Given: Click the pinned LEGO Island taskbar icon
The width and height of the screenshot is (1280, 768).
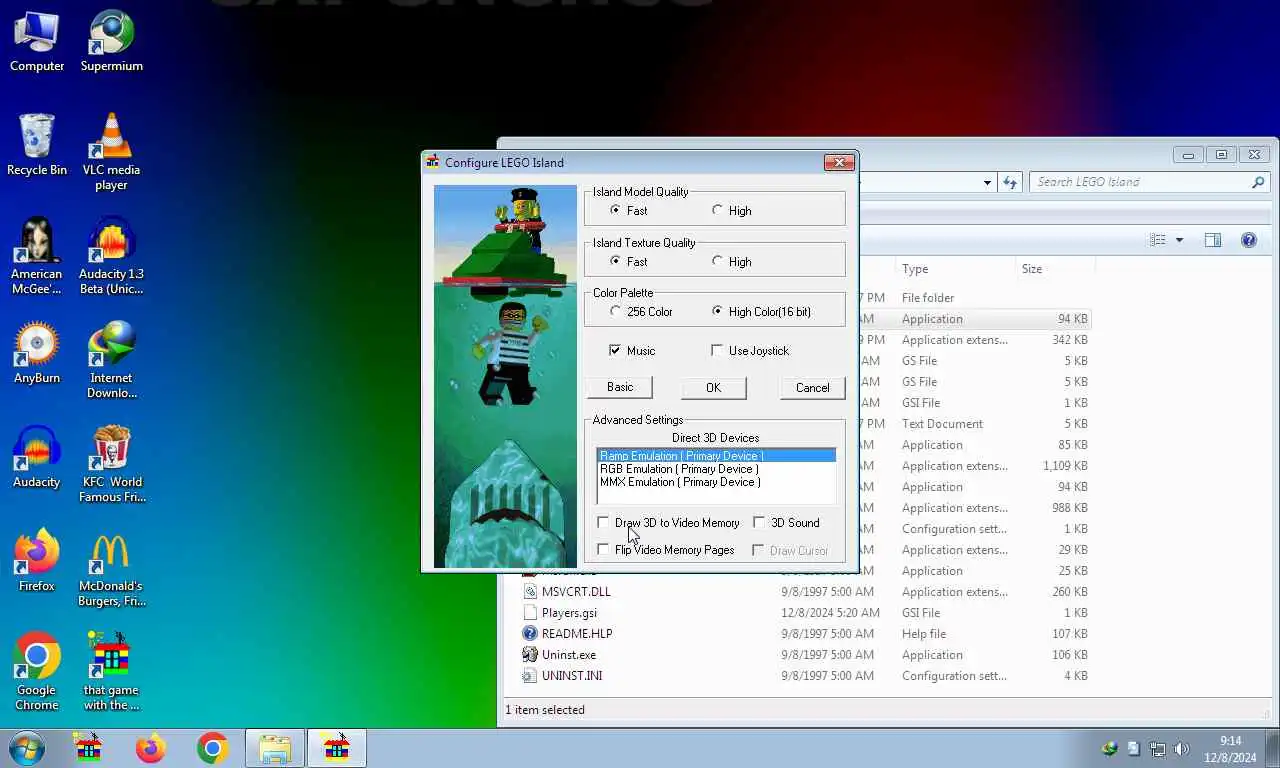Looking at the screenshot, I should [x=89, y=748].
